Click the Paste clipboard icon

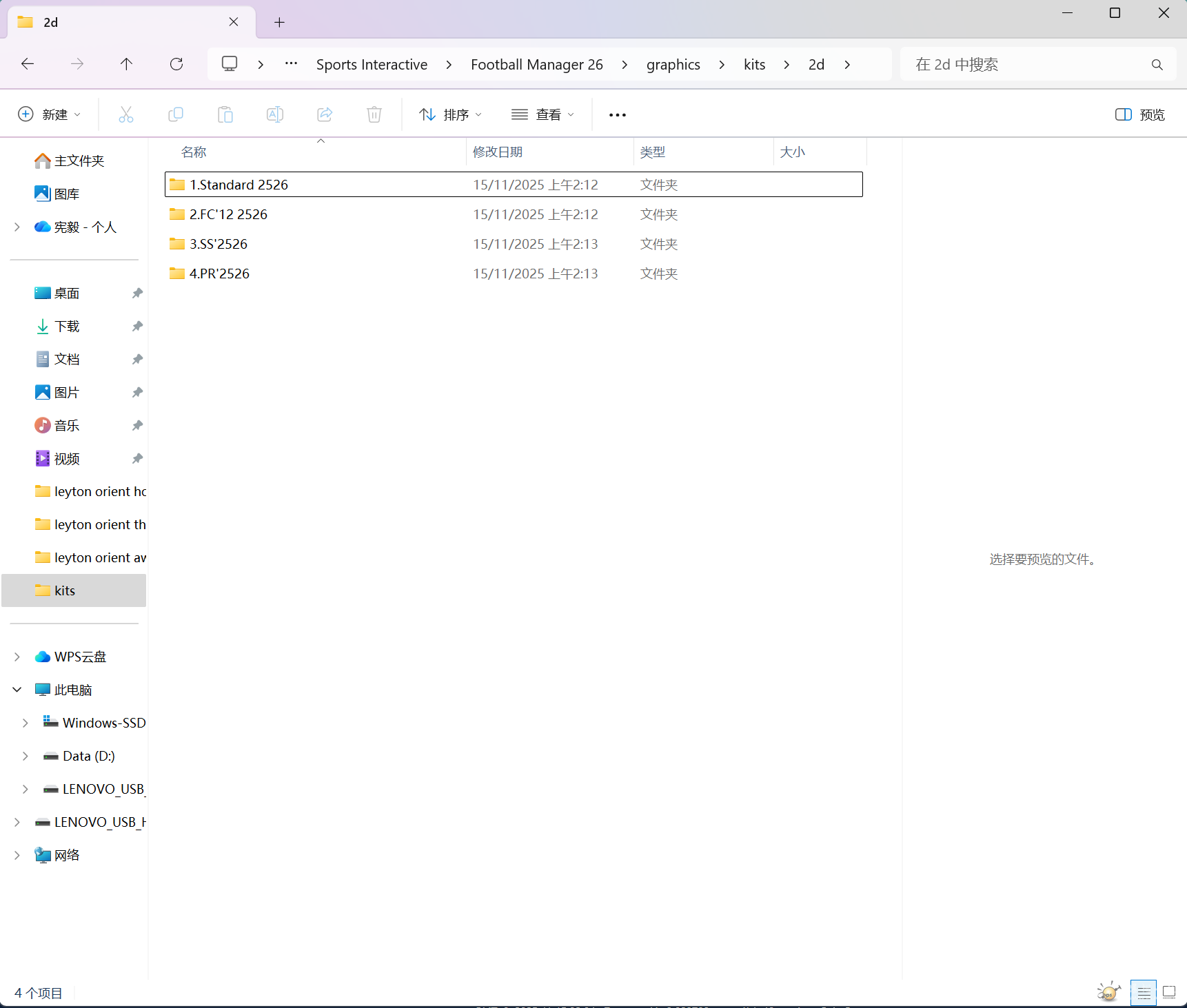(225, 114)
